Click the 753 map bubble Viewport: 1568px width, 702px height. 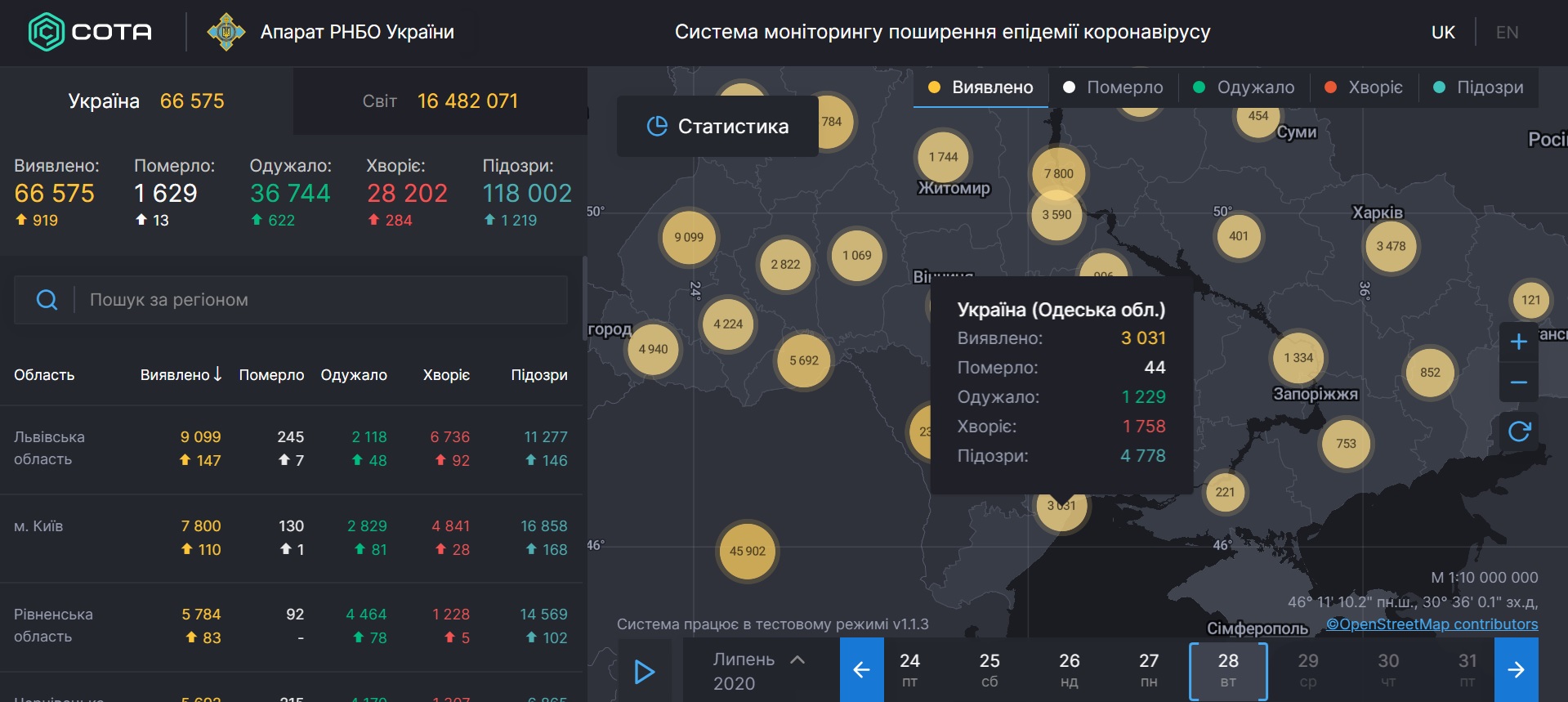[x=1346, y=444]
